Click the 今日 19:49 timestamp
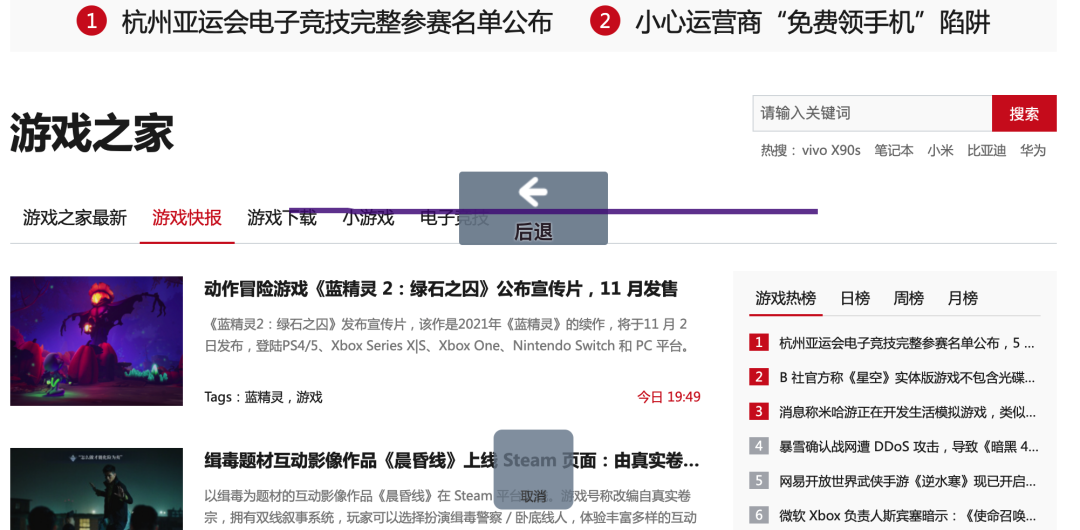Screen dimensions: 1080x530 click(x=669, y=397)
